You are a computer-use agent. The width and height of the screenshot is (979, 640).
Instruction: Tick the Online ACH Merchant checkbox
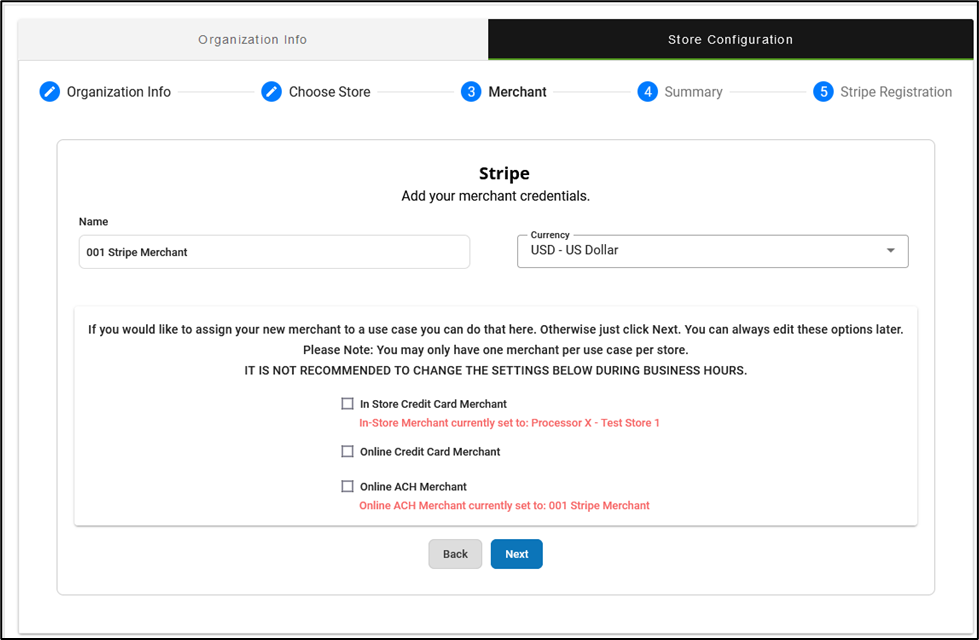click(348, 487)
